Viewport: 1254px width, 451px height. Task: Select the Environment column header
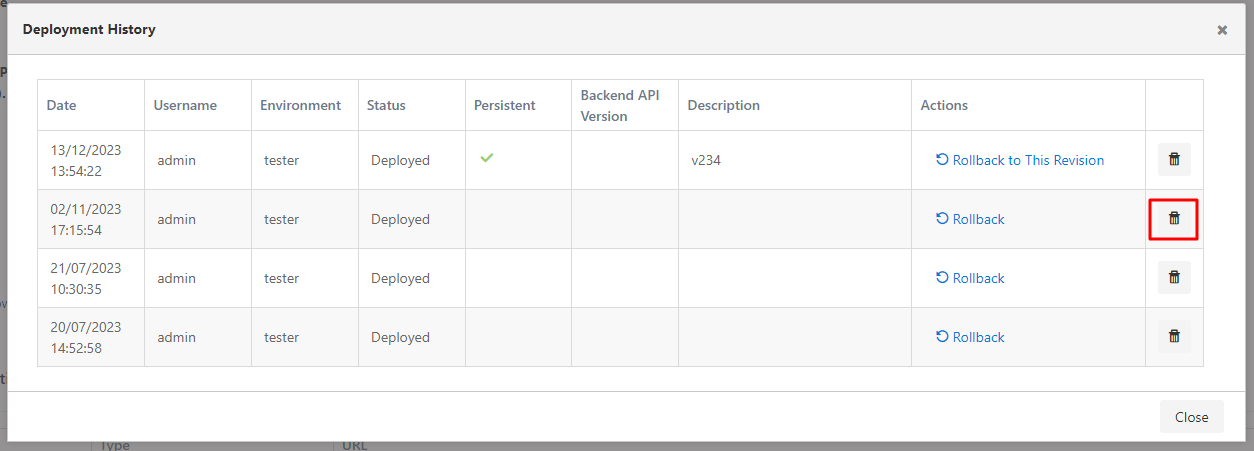click(x=300, y=105)
